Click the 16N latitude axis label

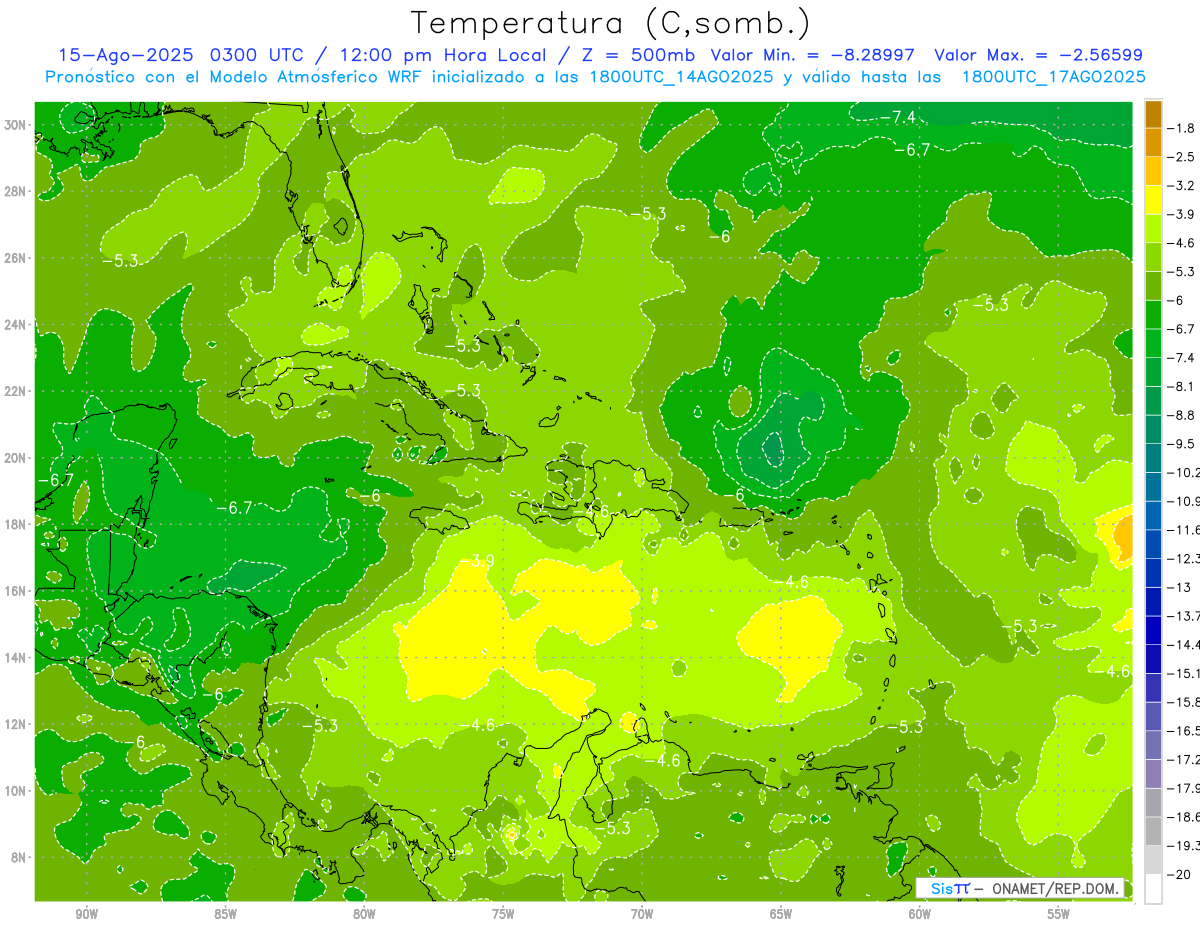pyautogui.click(x=16, y=591)
